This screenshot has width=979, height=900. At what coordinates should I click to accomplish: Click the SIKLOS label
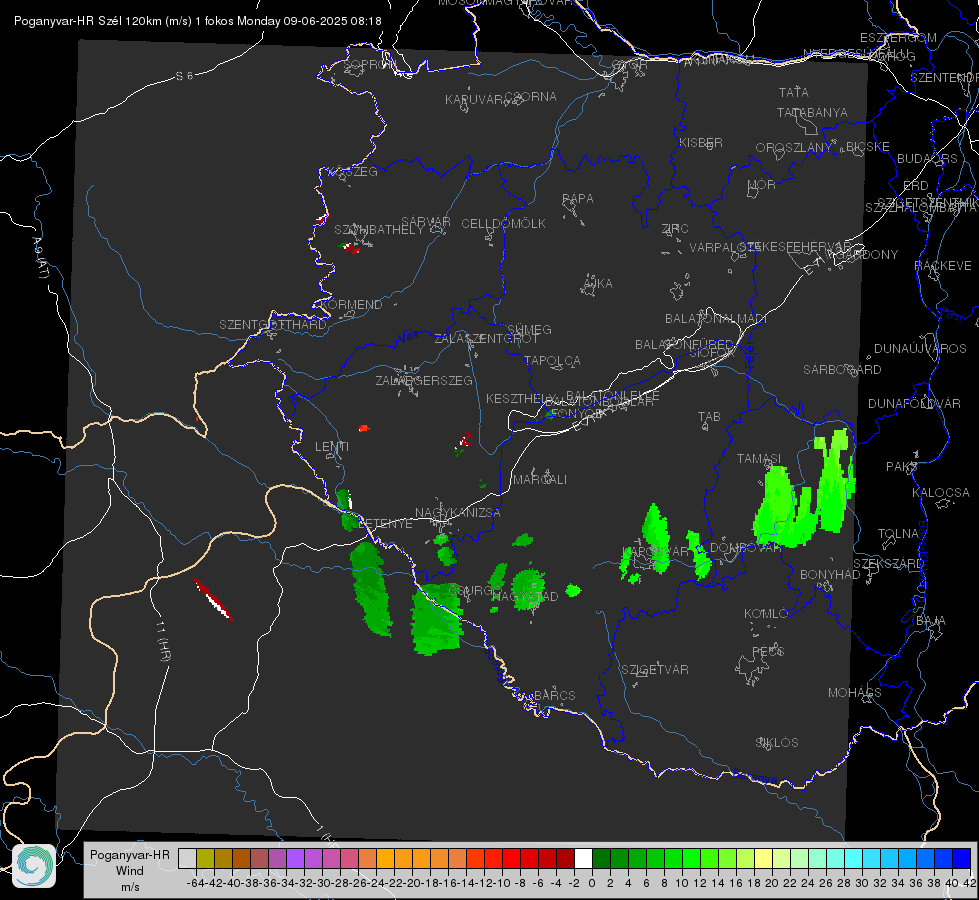coord(777,743)
